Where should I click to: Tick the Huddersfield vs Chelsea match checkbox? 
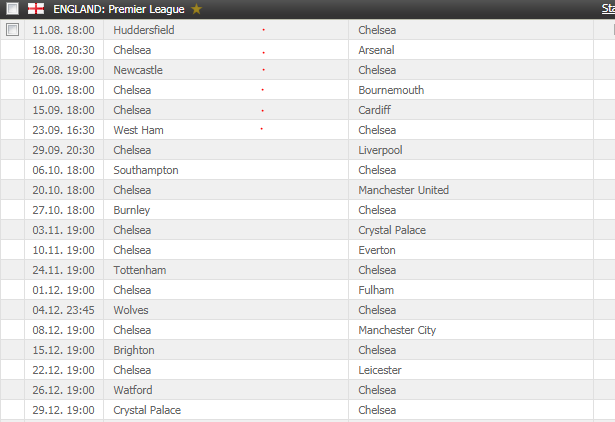tap(12, 29)
